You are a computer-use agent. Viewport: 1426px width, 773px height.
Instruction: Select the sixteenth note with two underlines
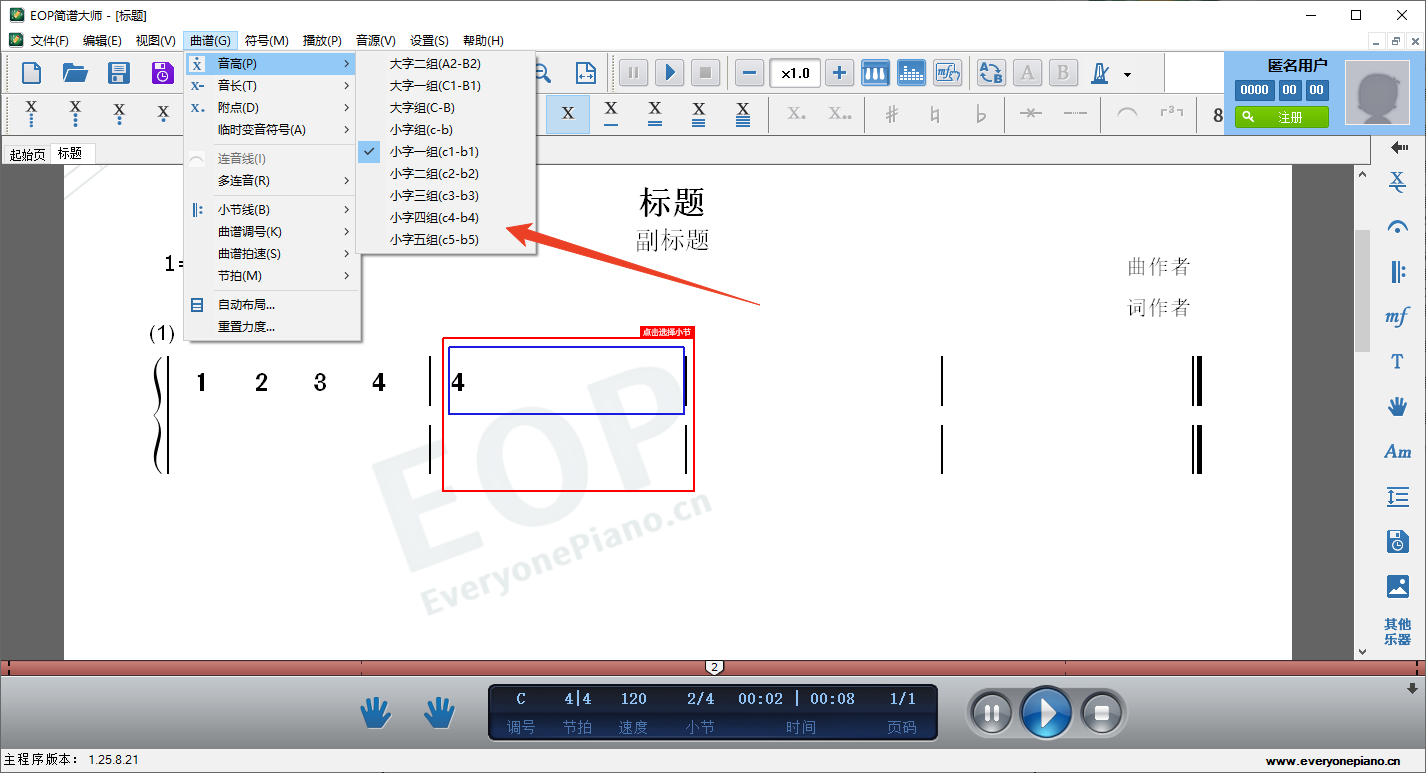coord(655,114)
